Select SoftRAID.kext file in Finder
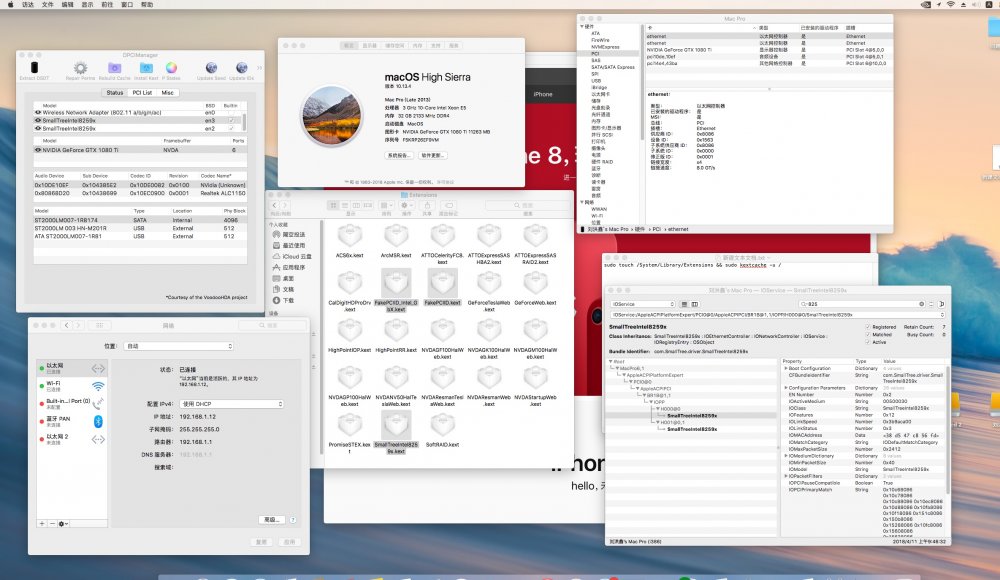The width and height of the screenshot is (1000, 580). 443,429
